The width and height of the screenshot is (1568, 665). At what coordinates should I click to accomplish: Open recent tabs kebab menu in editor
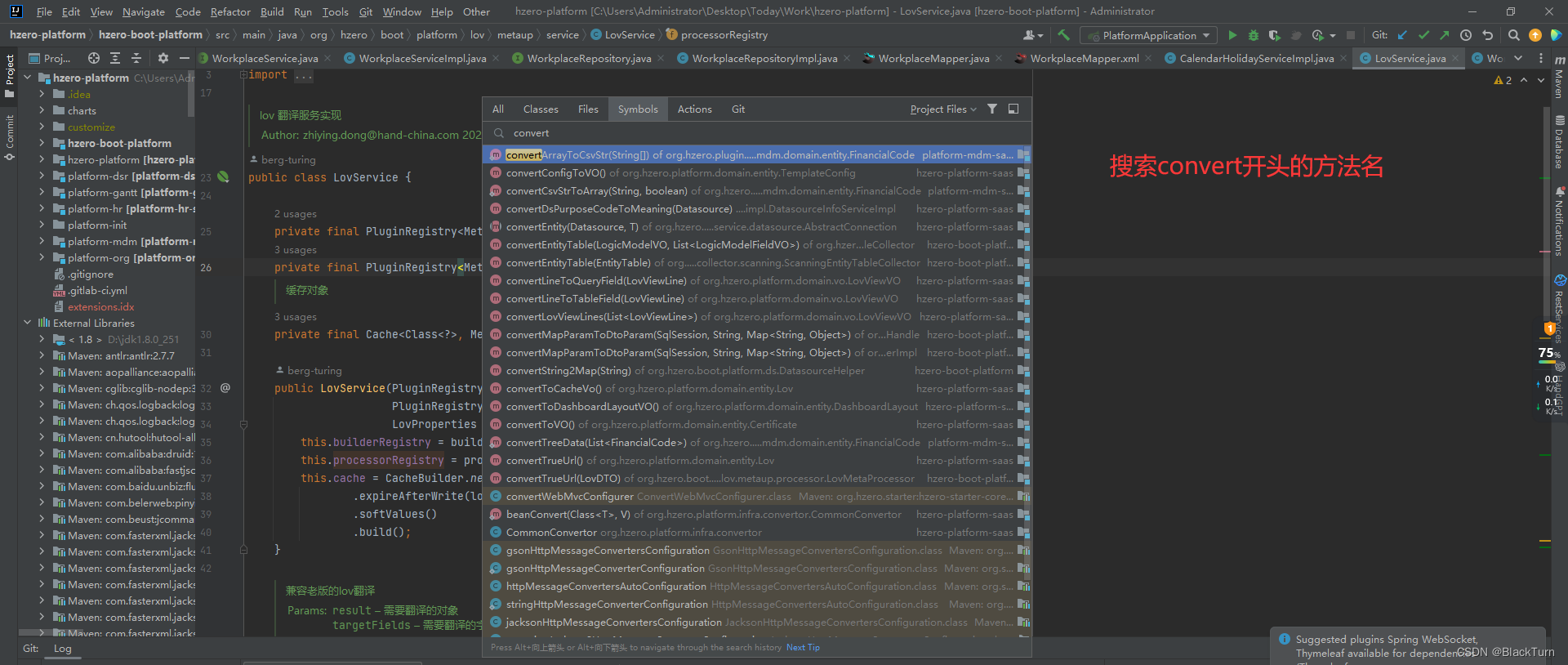[x=1541, y=58]
